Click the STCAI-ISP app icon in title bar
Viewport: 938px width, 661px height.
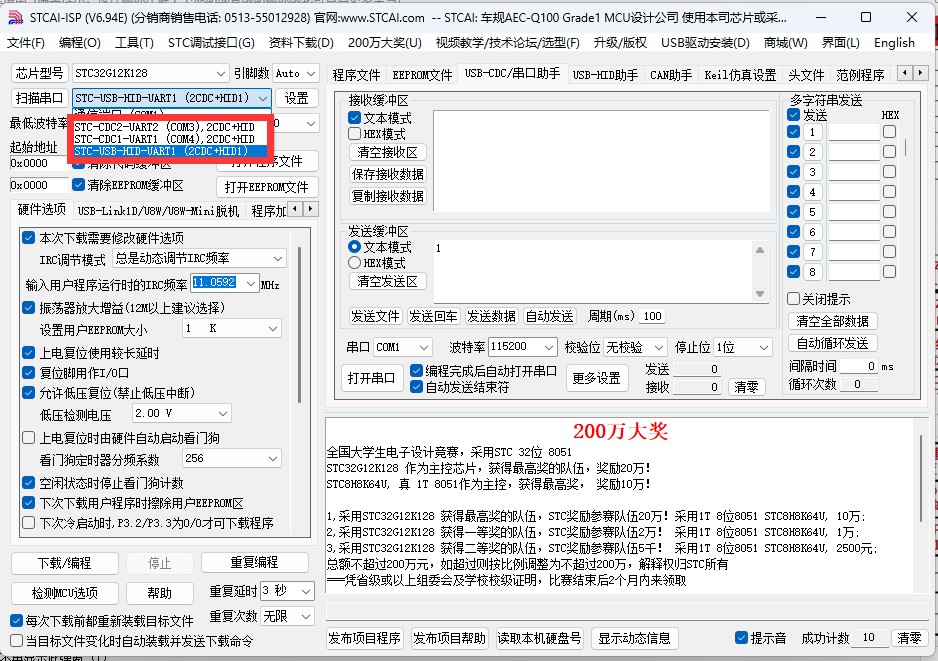(x=15, y=17)
